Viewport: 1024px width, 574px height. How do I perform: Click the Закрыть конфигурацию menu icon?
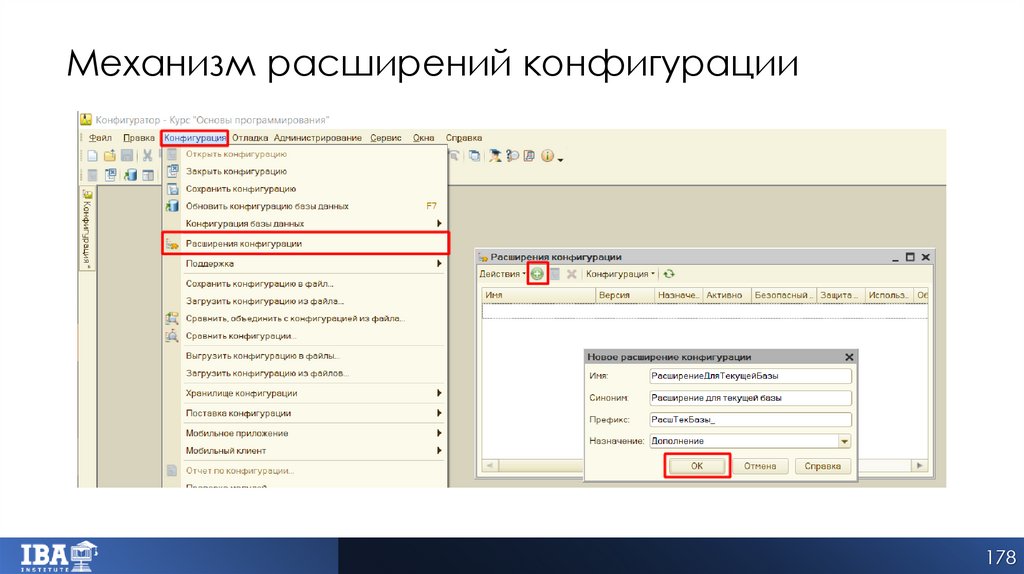172,171
